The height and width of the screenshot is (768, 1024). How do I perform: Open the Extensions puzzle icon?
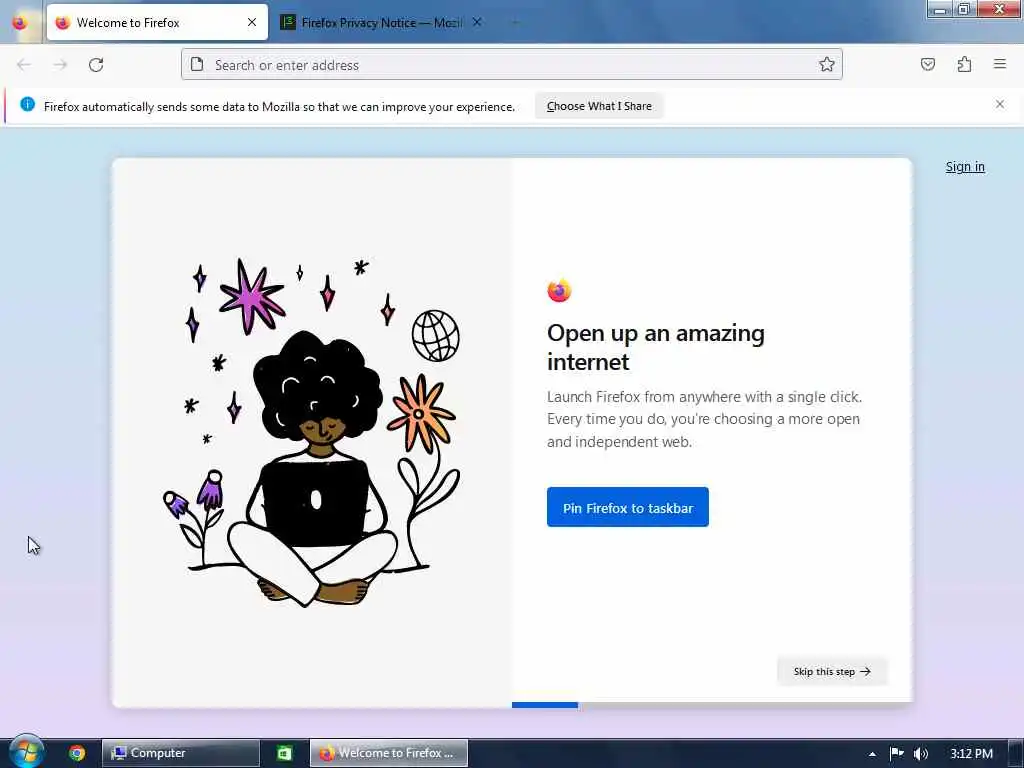[964, 64]
